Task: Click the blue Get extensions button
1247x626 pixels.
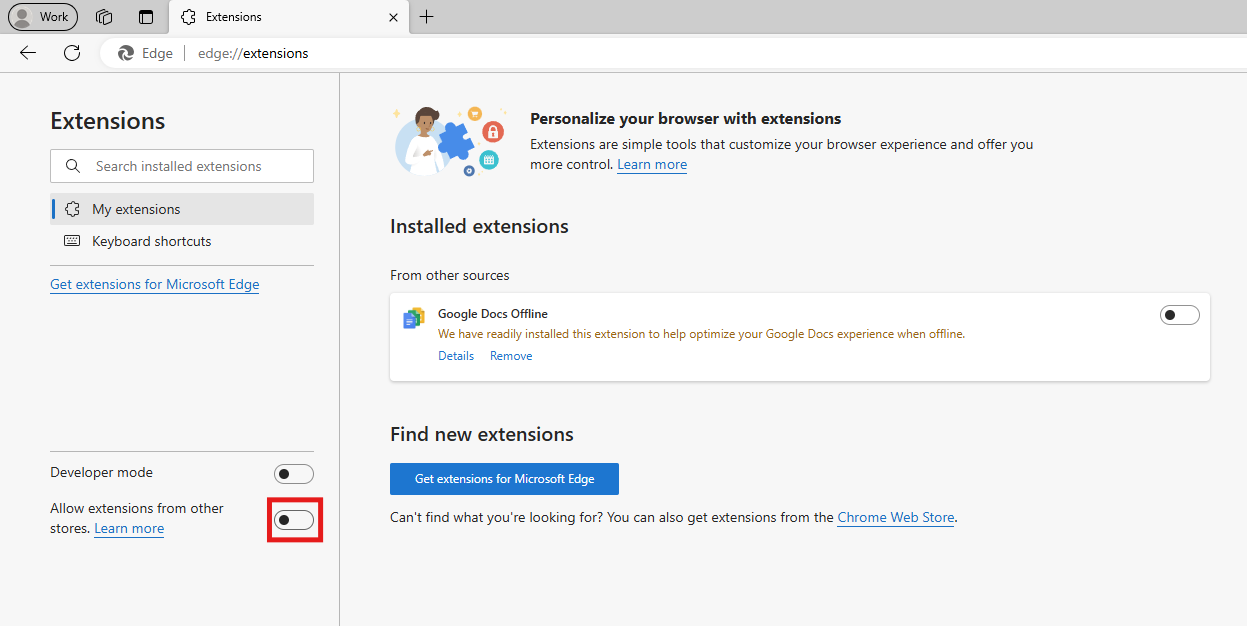Action: point(504,479)
